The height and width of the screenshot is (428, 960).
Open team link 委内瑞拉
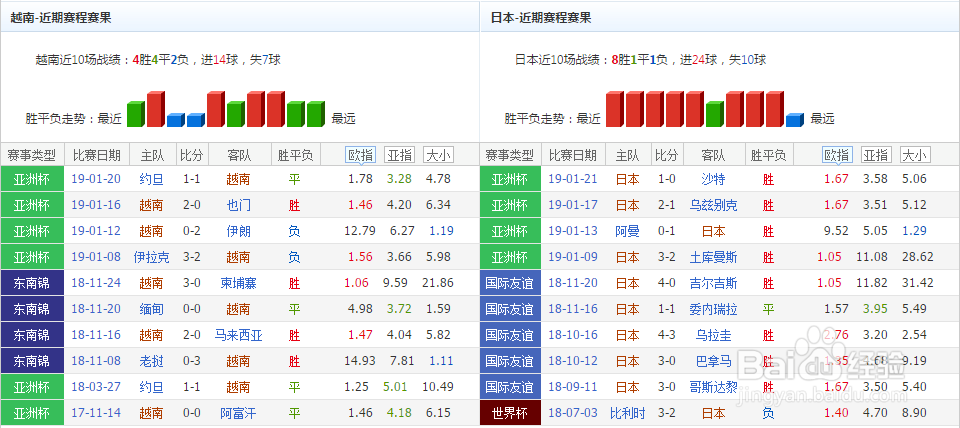[713, 309]
